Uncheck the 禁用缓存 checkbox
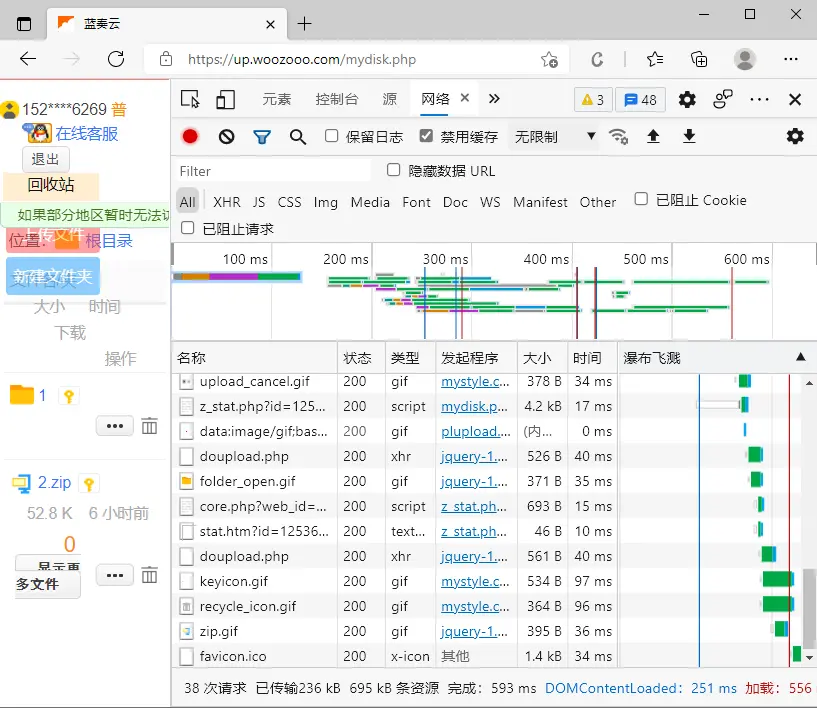The image size is (817, 708). 426,136
